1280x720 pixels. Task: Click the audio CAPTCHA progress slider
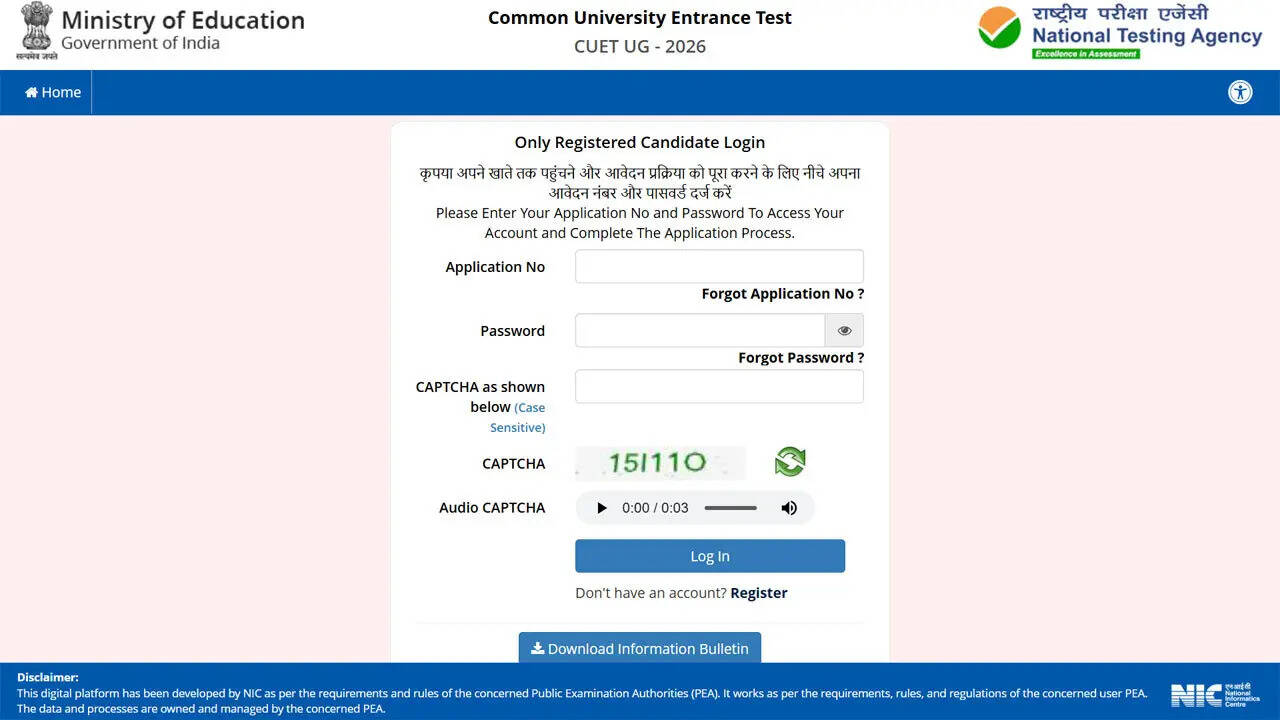(x=730, y=508)
